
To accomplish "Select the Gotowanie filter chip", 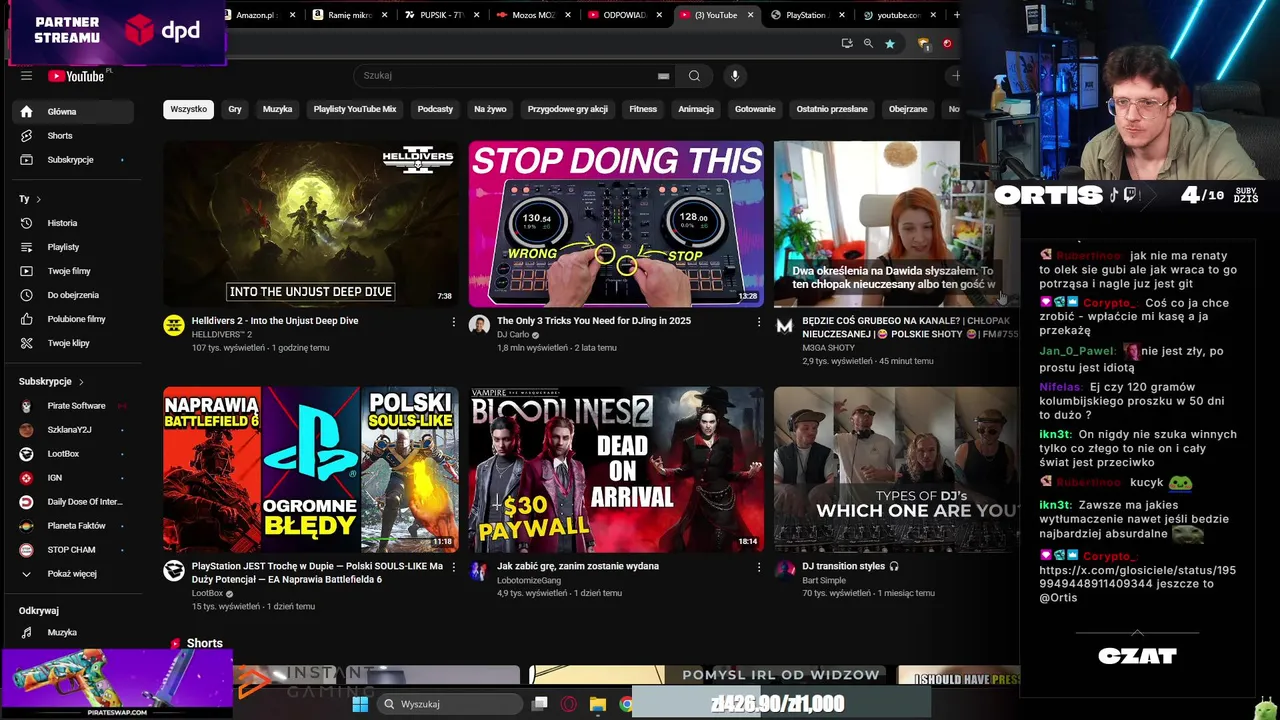I will pos(755,109).
